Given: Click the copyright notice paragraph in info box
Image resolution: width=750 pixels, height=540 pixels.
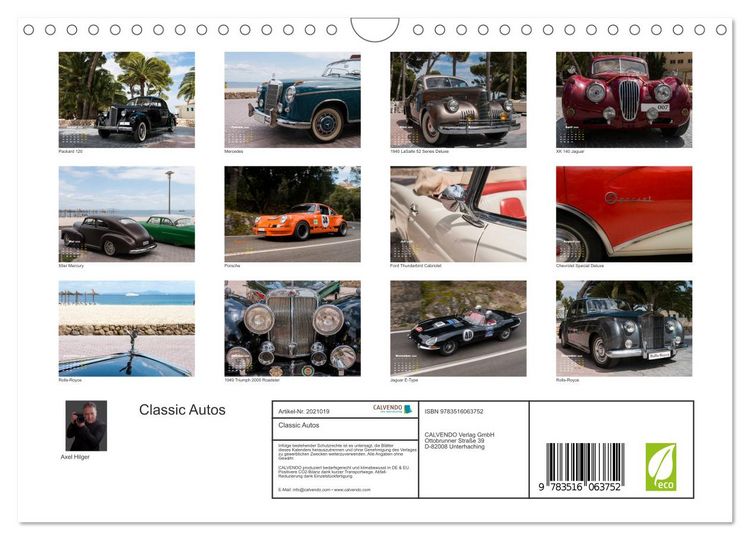Looking at the screenshot, I should [x=347, y=452].
